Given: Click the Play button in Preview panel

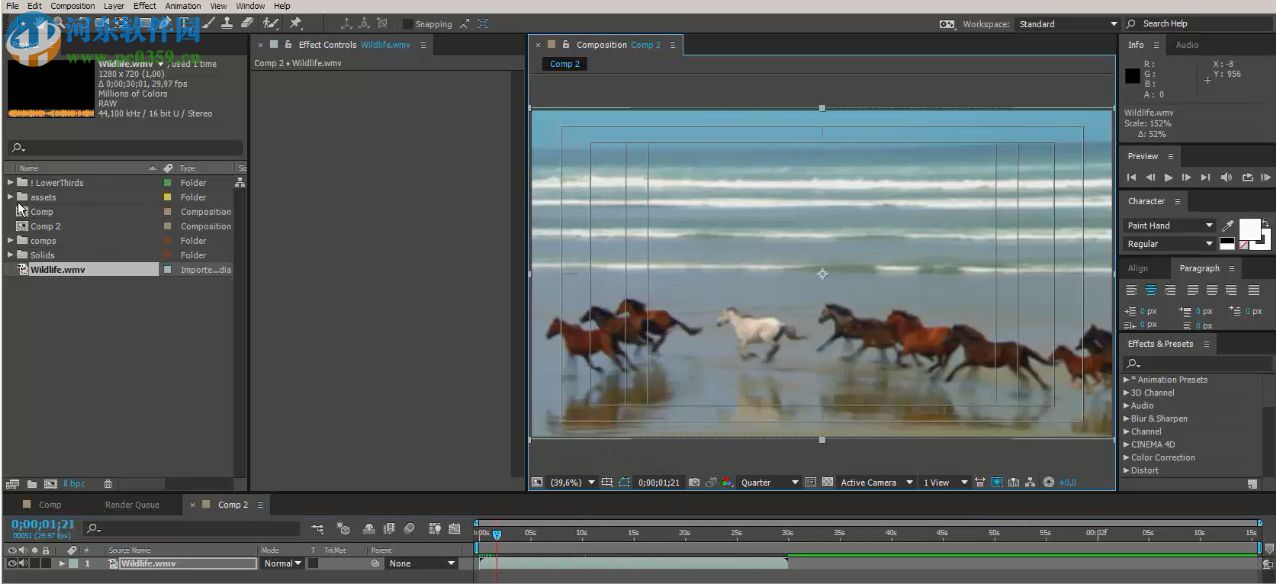Looking at the screenshot, I should 1168,177.
